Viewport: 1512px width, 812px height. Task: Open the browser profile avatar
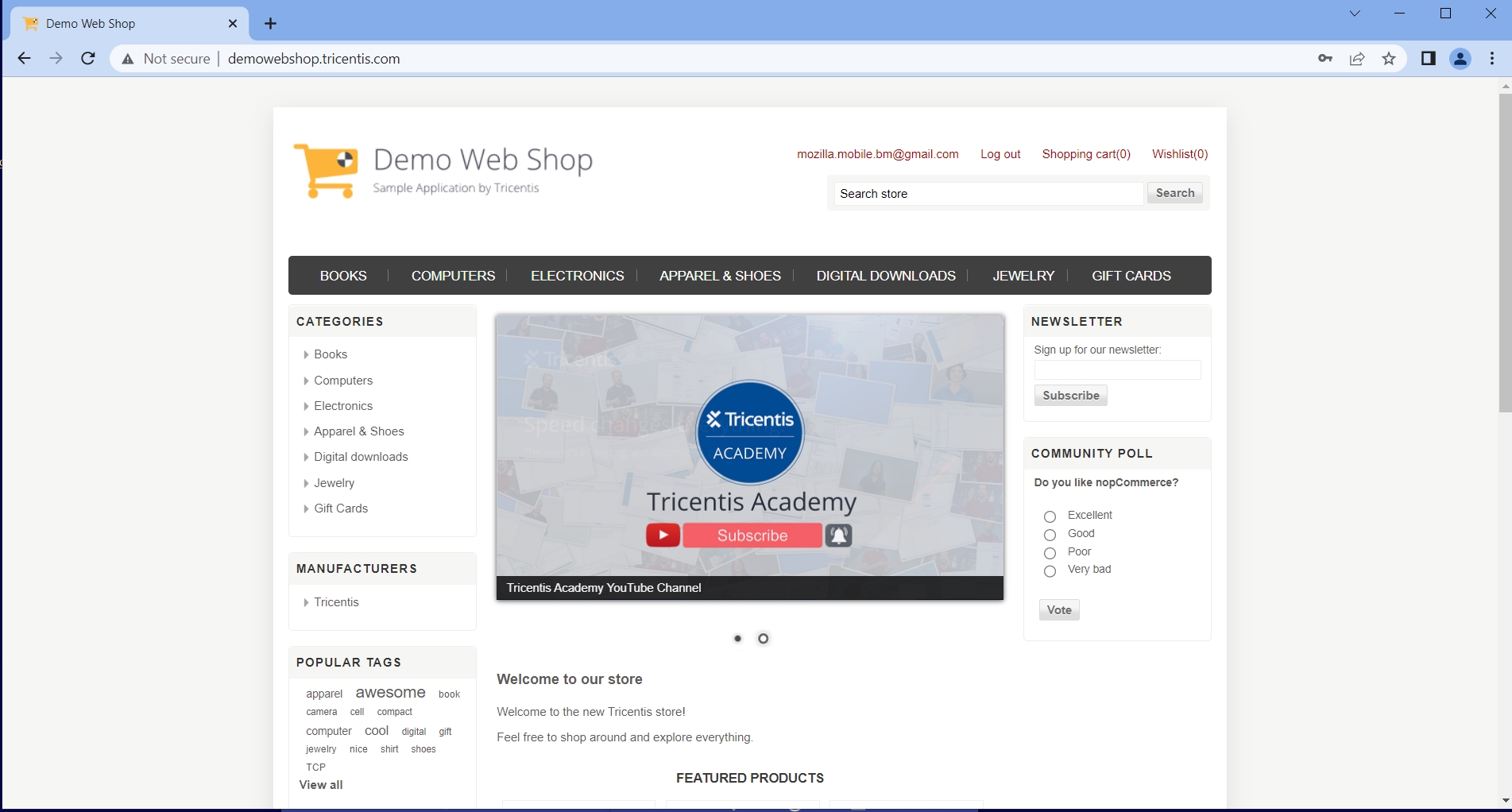(1460, 58)
